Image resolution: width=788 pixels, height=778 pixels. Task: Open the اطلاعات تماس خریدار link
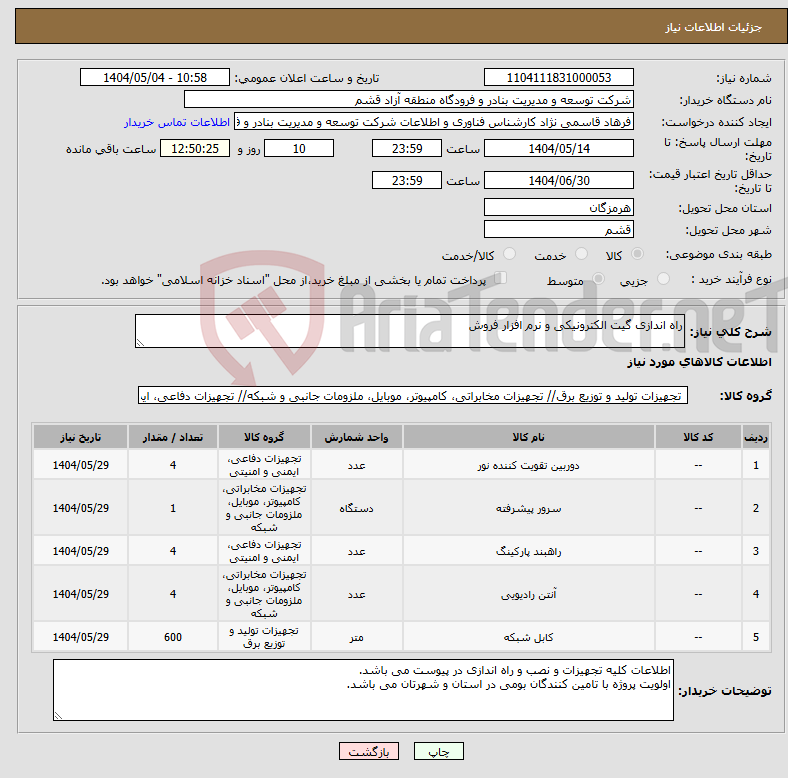tap(177, 122)
